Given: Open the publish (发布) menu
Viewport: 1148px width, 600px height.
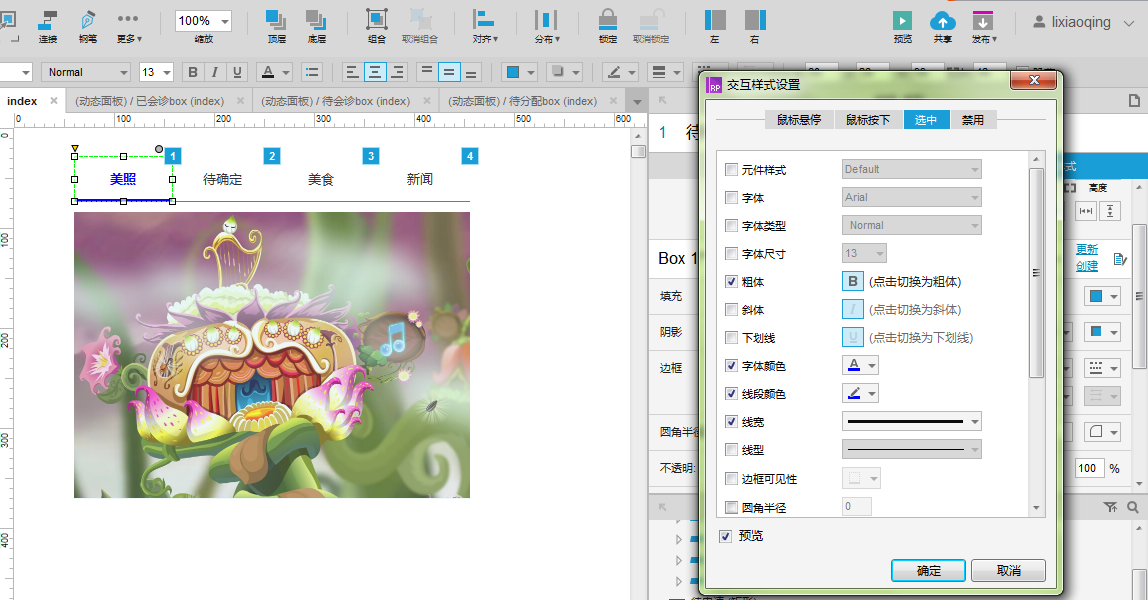Looking at the screenshot, I should [983, 26].
